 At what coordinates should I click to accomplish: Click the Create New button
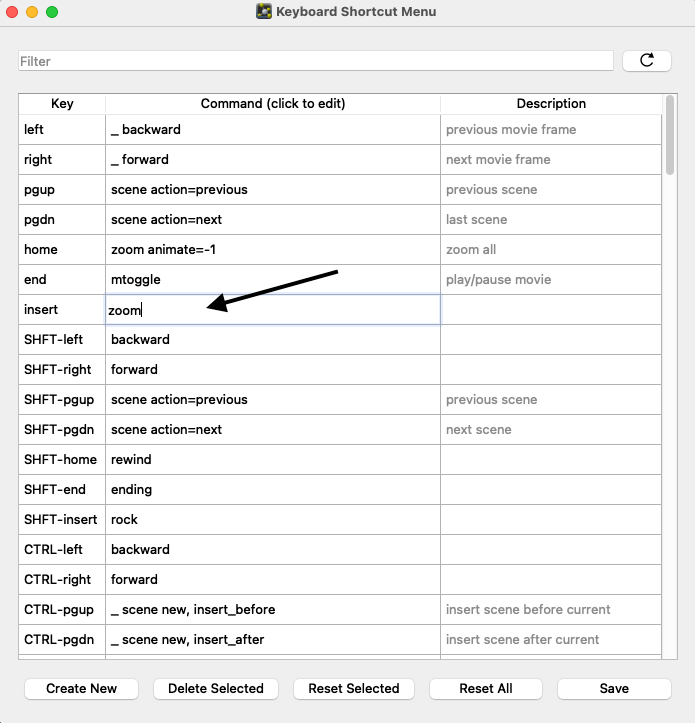click(x=81, y=688)
